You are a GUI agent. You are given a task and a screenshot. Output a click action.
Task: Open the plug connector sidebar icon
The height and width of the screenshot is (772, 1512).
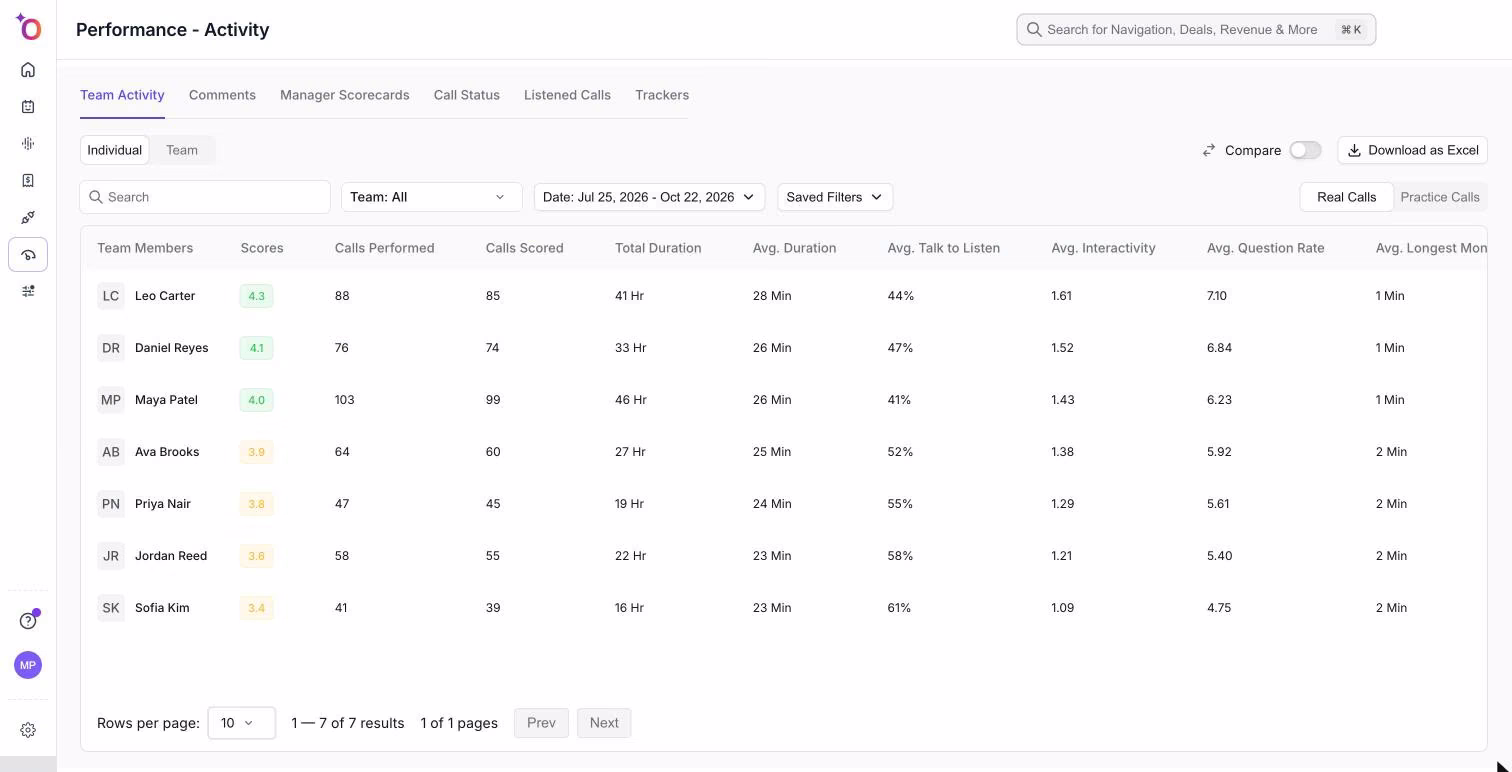28,218
